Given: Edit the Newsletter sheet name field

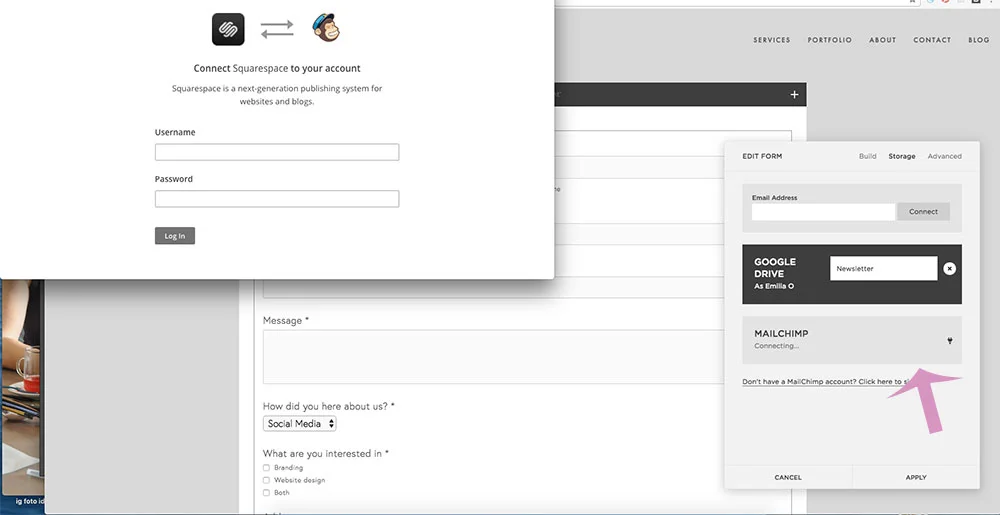Looking at the screenshot, I should (884, 268).
